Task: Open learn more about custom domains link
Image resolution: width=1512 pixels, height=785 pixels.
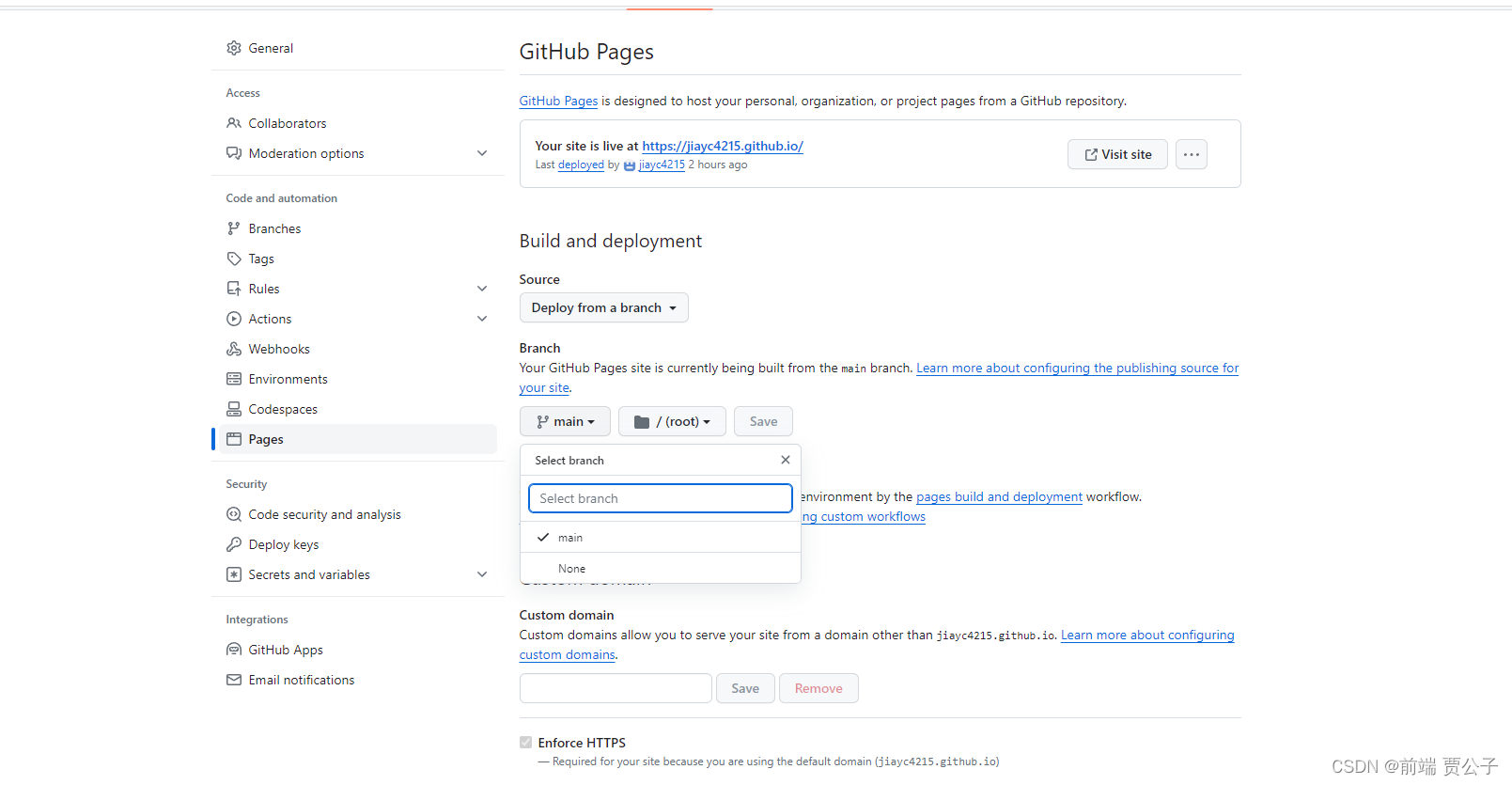Action: [1147, 635]
